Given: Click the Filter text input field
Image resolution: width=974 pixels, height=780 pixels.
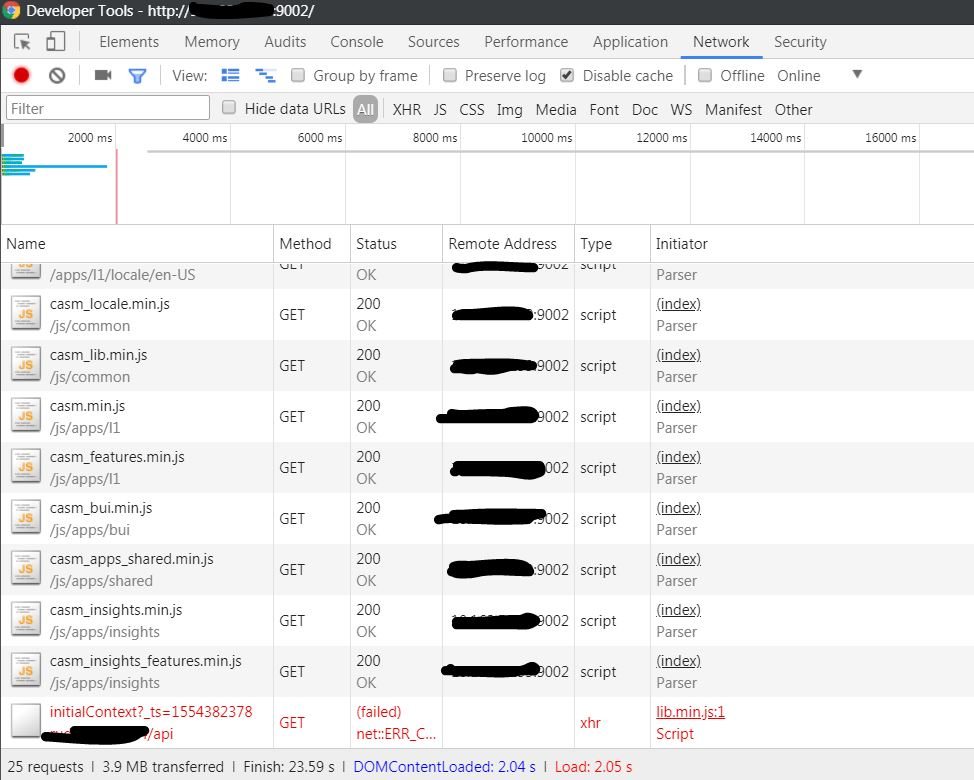Looking at the screenshot, I should coord(108,108).
